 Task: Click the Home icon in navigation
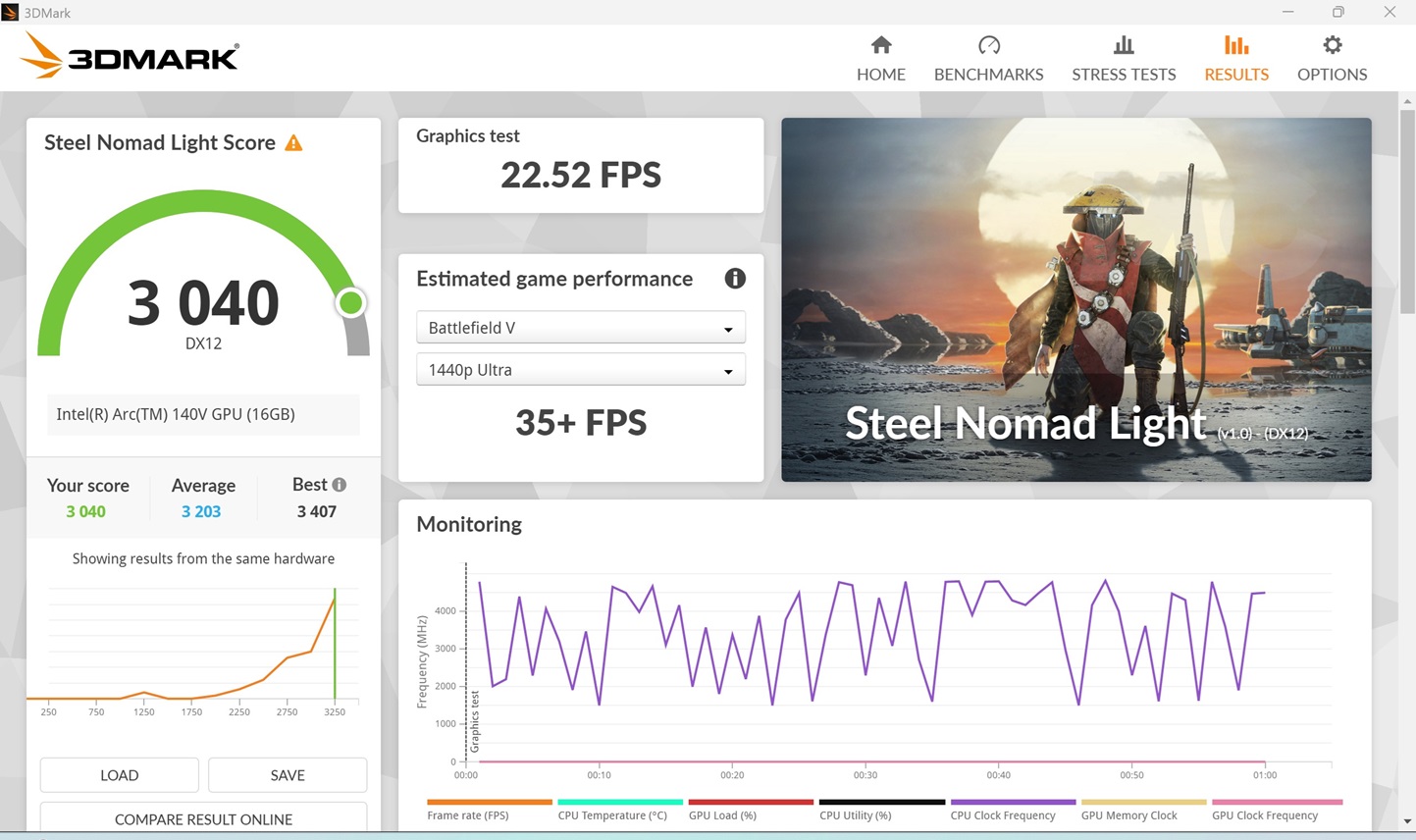pos(881,45)
